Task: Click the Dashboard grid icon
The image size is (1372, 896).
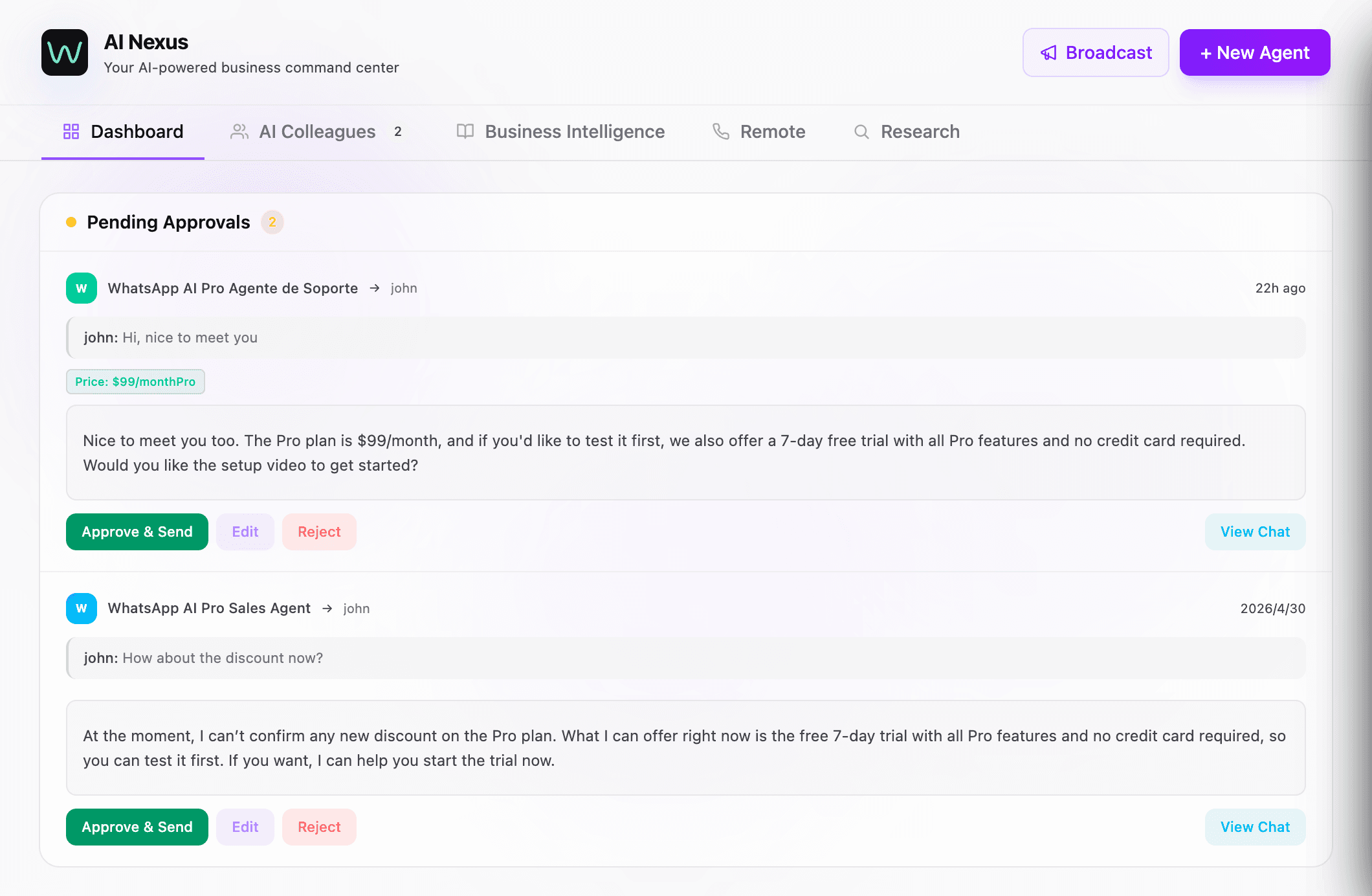Action: click(71, 131)
